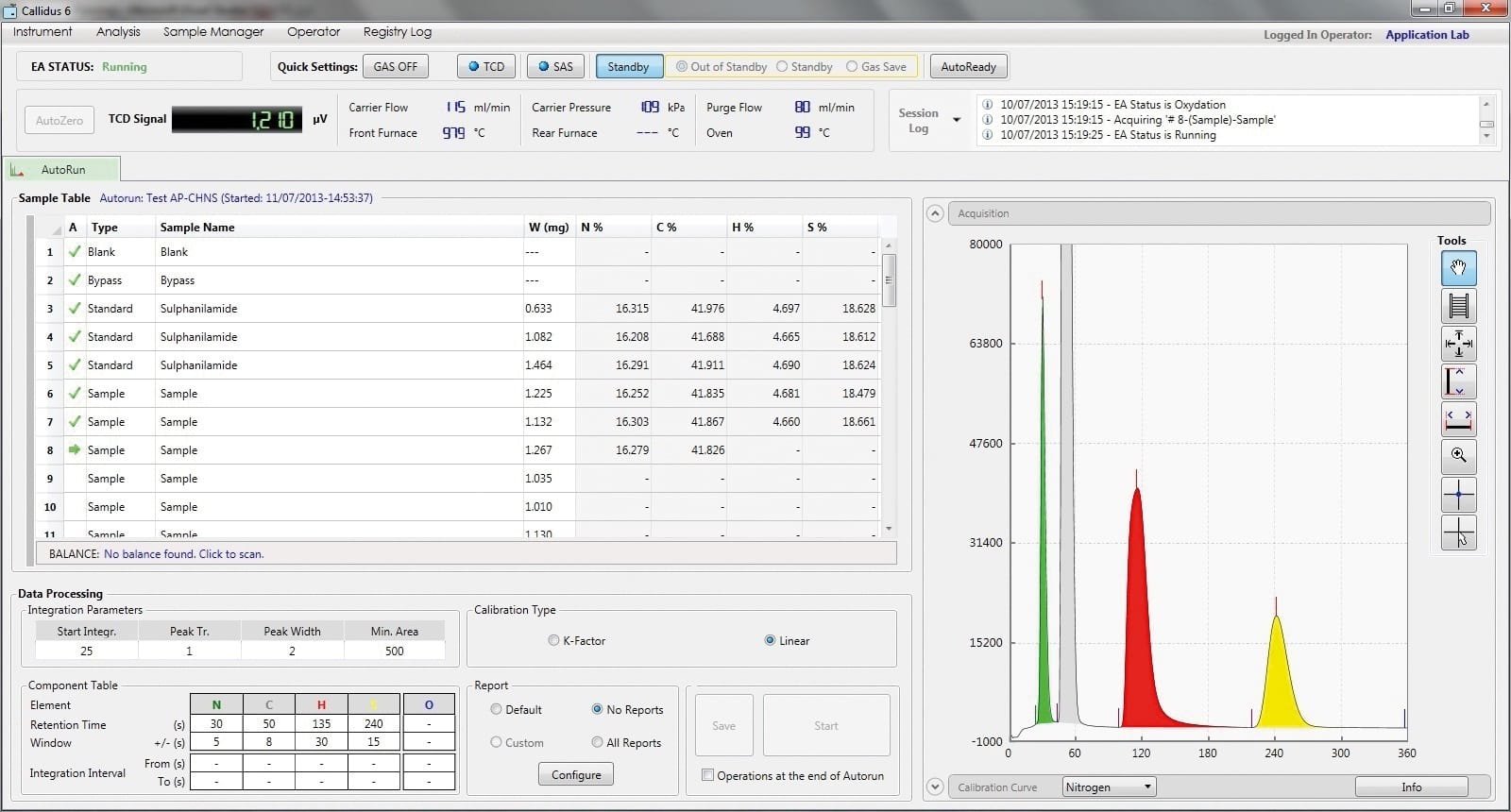This screenshot has width=1511, height=812.
Task: Click the ladder-shaped grid tool icon
Action: 1458,306
